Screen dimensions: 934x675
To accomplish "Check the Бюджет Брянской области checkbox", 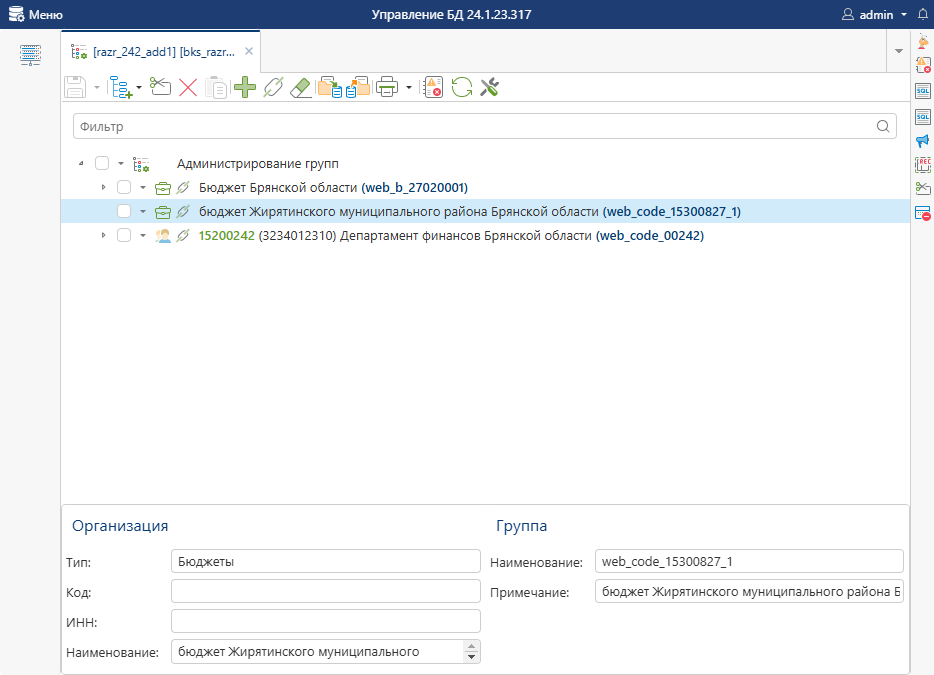I will coord(124,187).
